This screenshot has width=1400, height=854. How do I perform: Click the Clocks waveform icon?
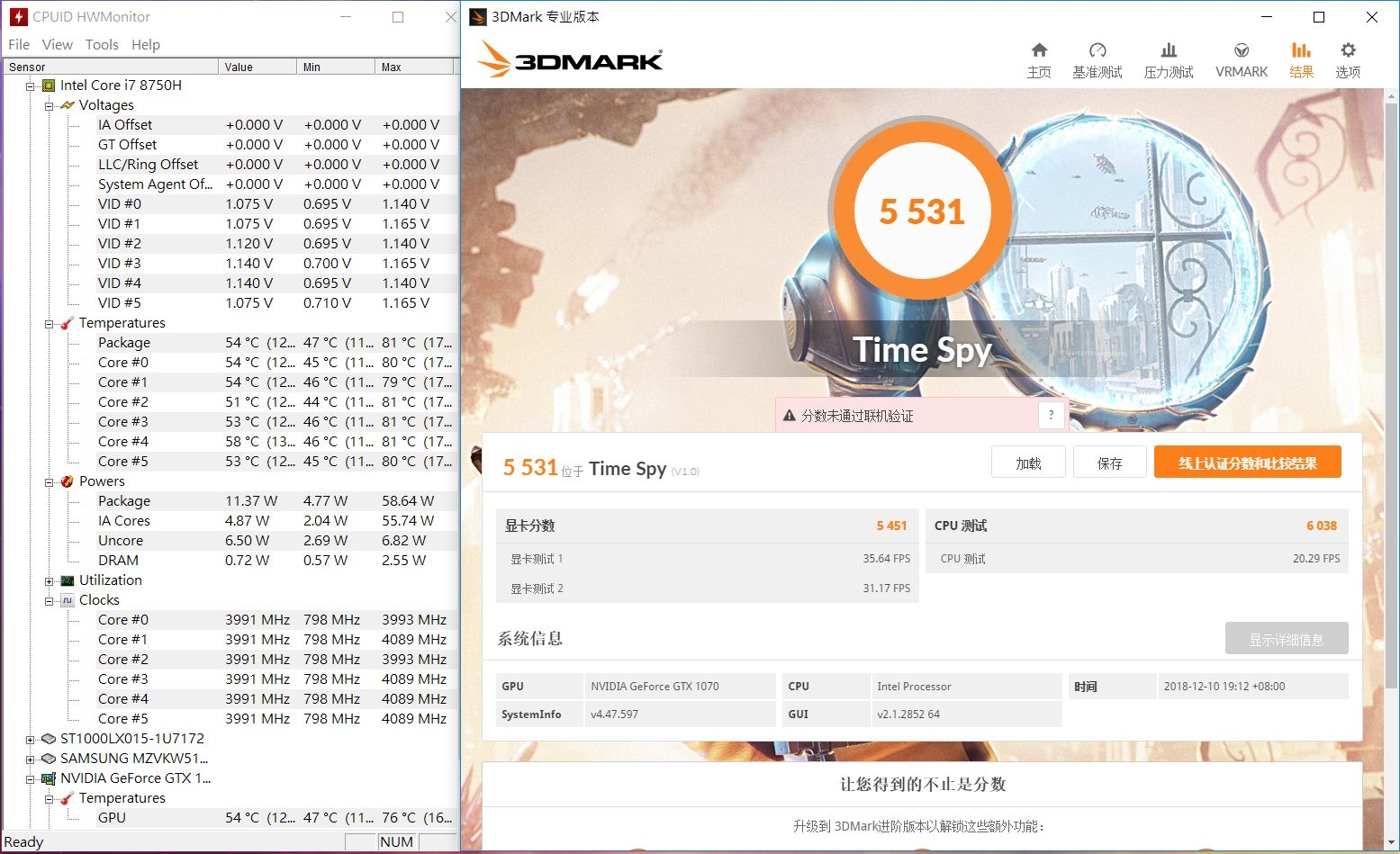coord(68,600)
